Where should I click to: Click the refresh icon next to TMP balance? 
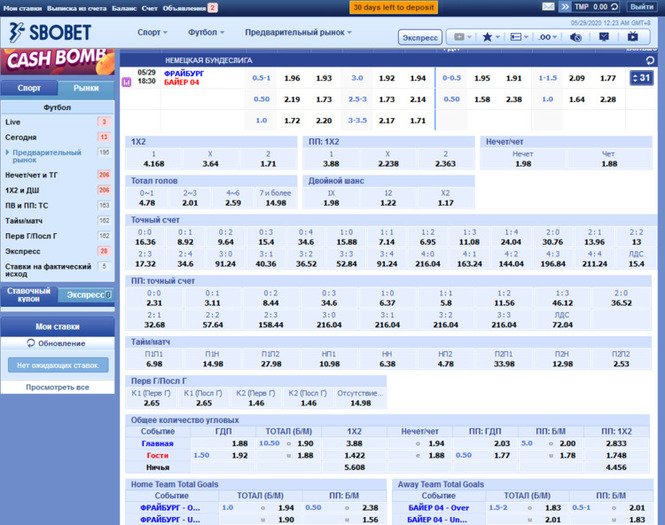click(x=614, y=7)
